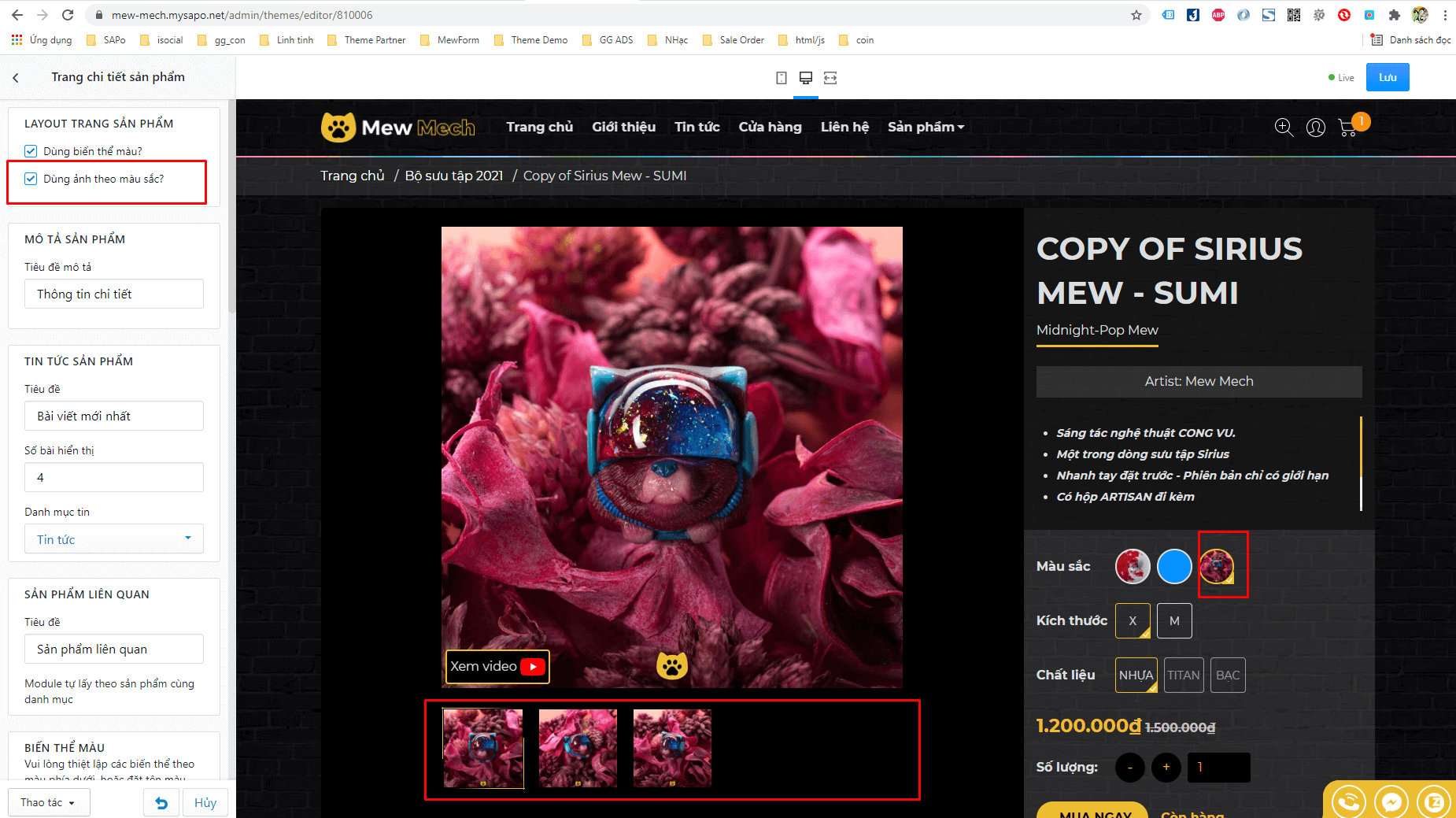Click the Tiêu đề mô tả input field

click(114, 294)
